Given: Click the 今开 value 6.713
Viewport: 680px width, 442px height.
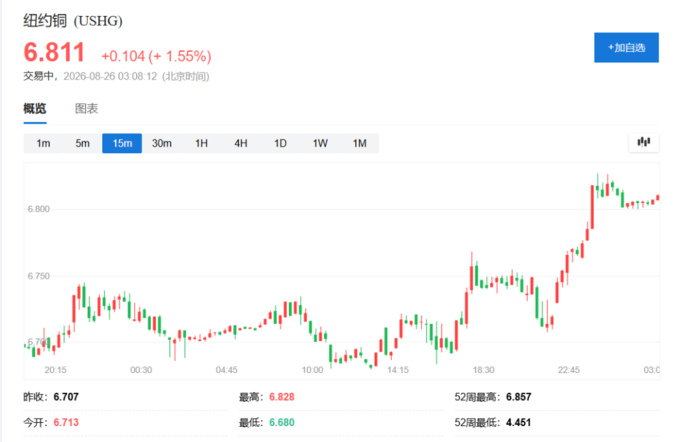Looking at the screenshot, I should (66, 422).
